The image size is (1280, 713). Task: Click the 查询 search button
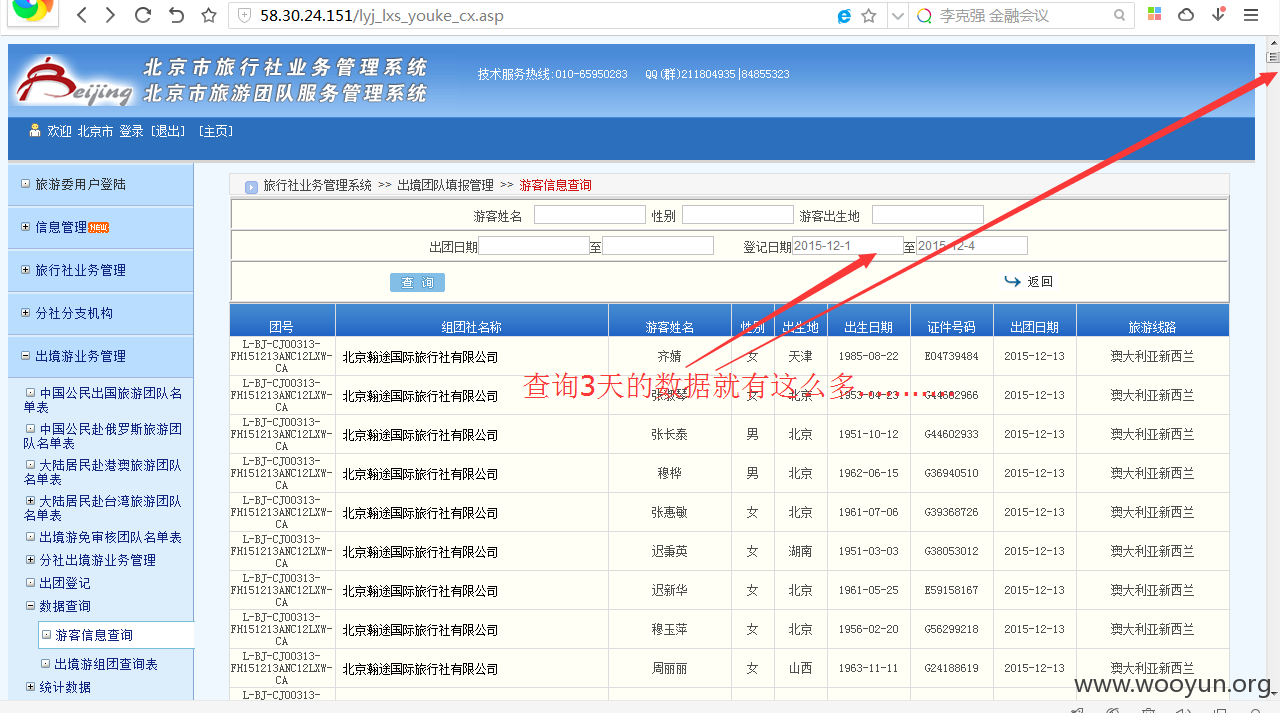pos(417,283)
